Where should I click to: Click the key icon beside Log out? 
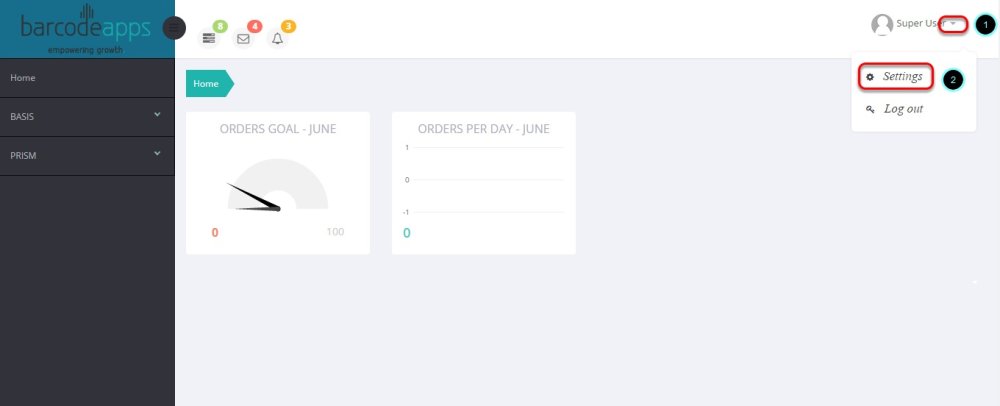(870, 109)
